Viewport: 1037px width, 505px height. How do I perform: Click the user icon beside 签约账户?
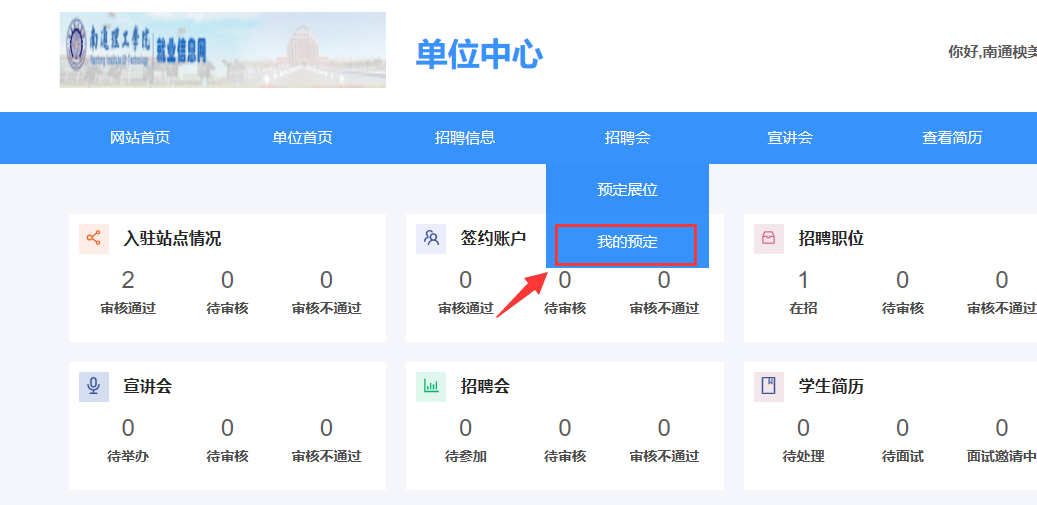431,238
